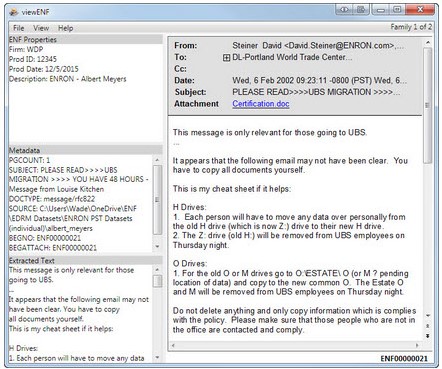
Task: Click the double-arrow title bar button
Action: tap(344, 9)
